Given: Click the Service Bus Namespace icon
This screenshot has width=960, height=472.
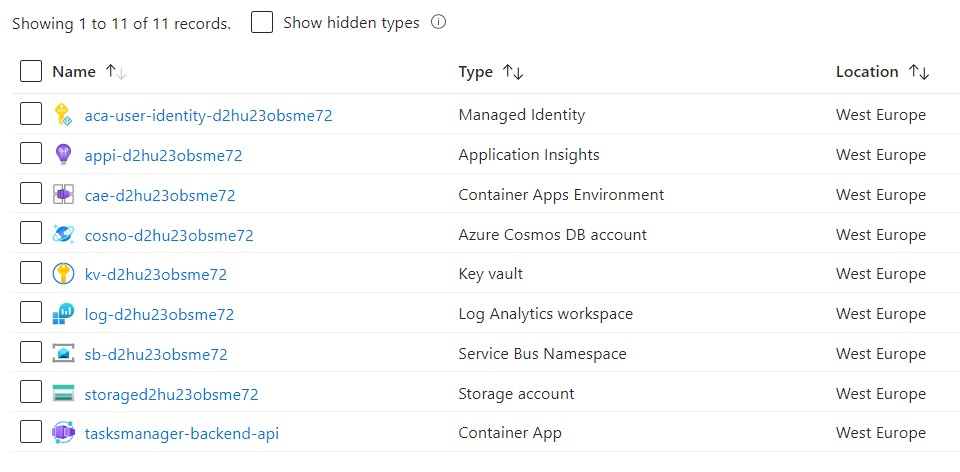Looking at the screenshot, I should [64, 354].
